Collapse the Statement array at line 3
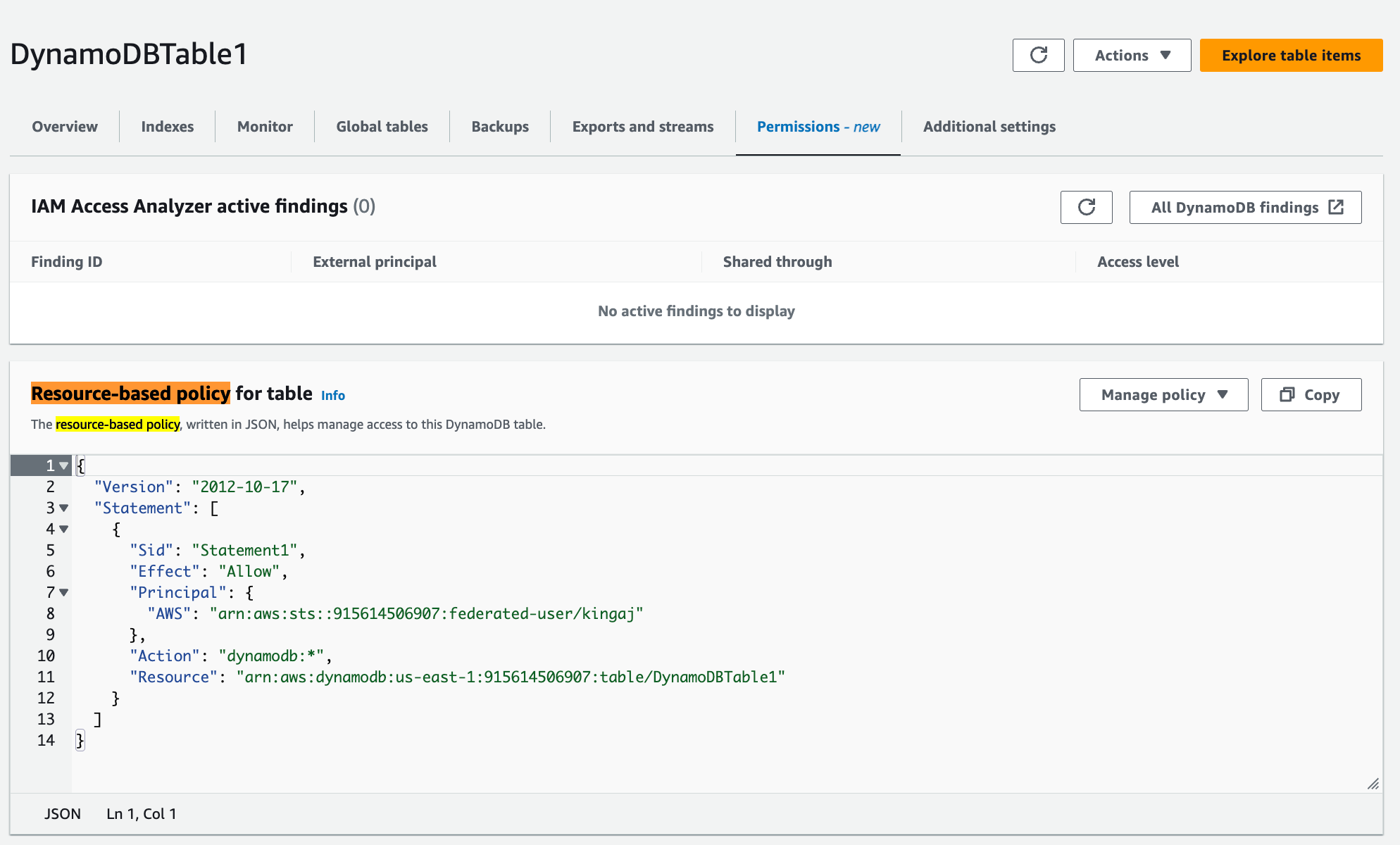The image size is (1400, 845). pos(64,508)
